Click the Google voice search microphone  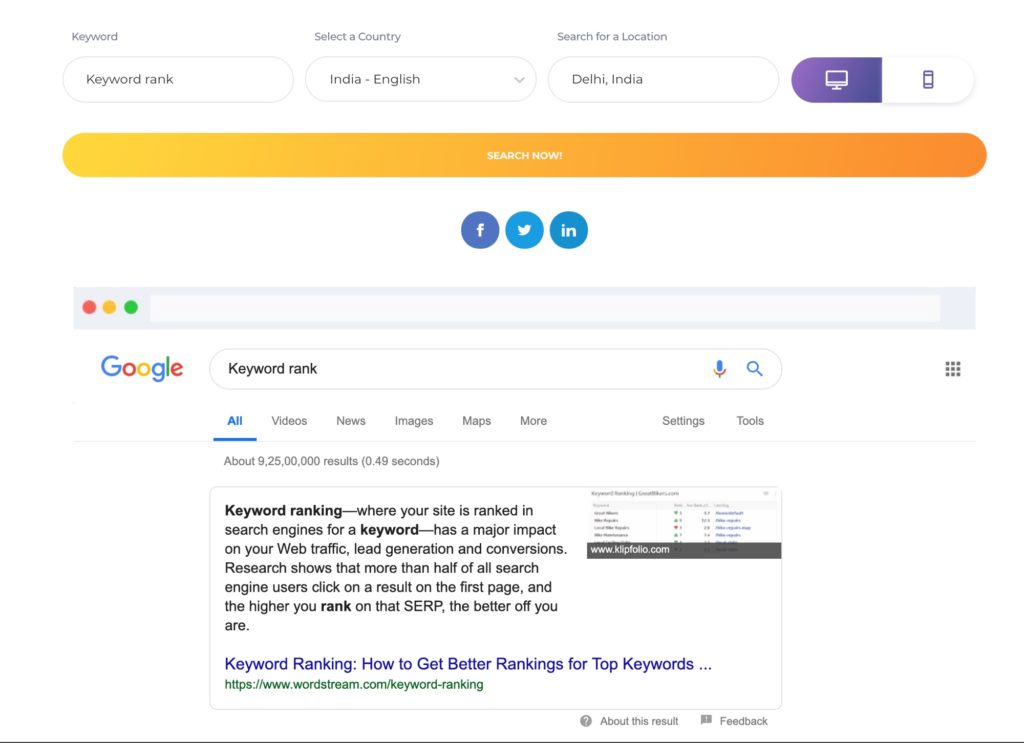[719, 369]
